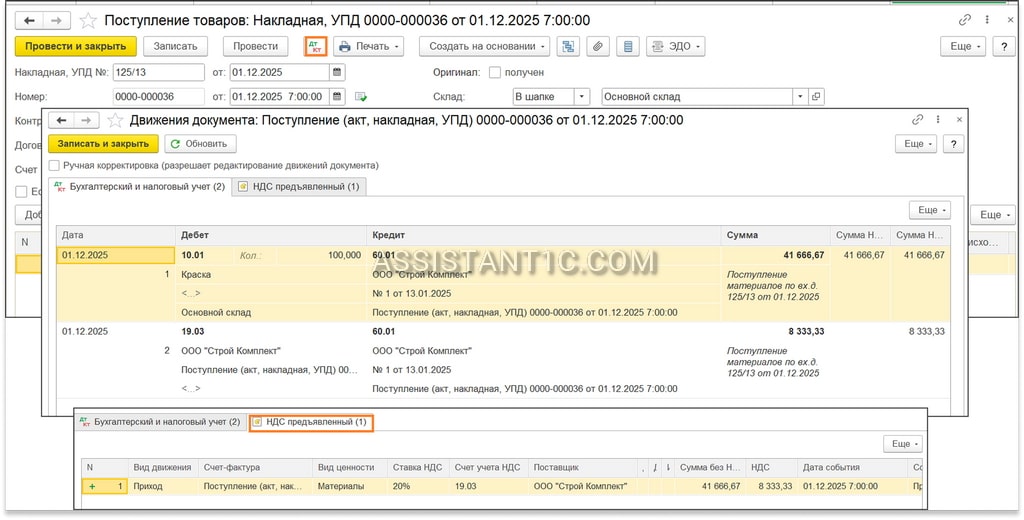The height and width of the screenshot is (520, 1024).
Task: Click Кредит column header
Action: pos(544,235)
